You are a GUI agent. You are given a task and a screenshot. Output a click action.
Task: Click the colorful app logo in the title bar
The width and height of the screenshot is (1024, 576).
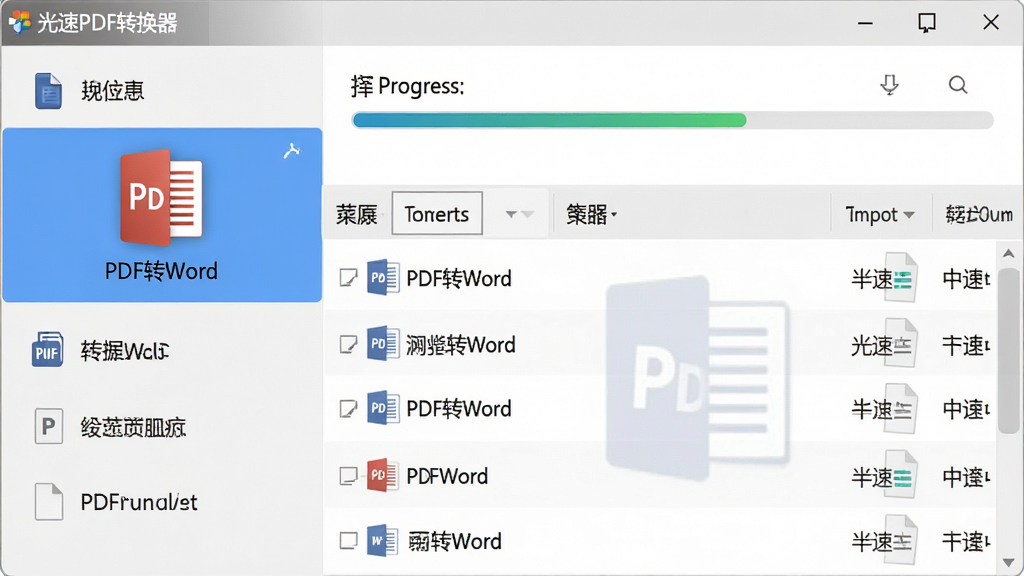tap(20, 22)
